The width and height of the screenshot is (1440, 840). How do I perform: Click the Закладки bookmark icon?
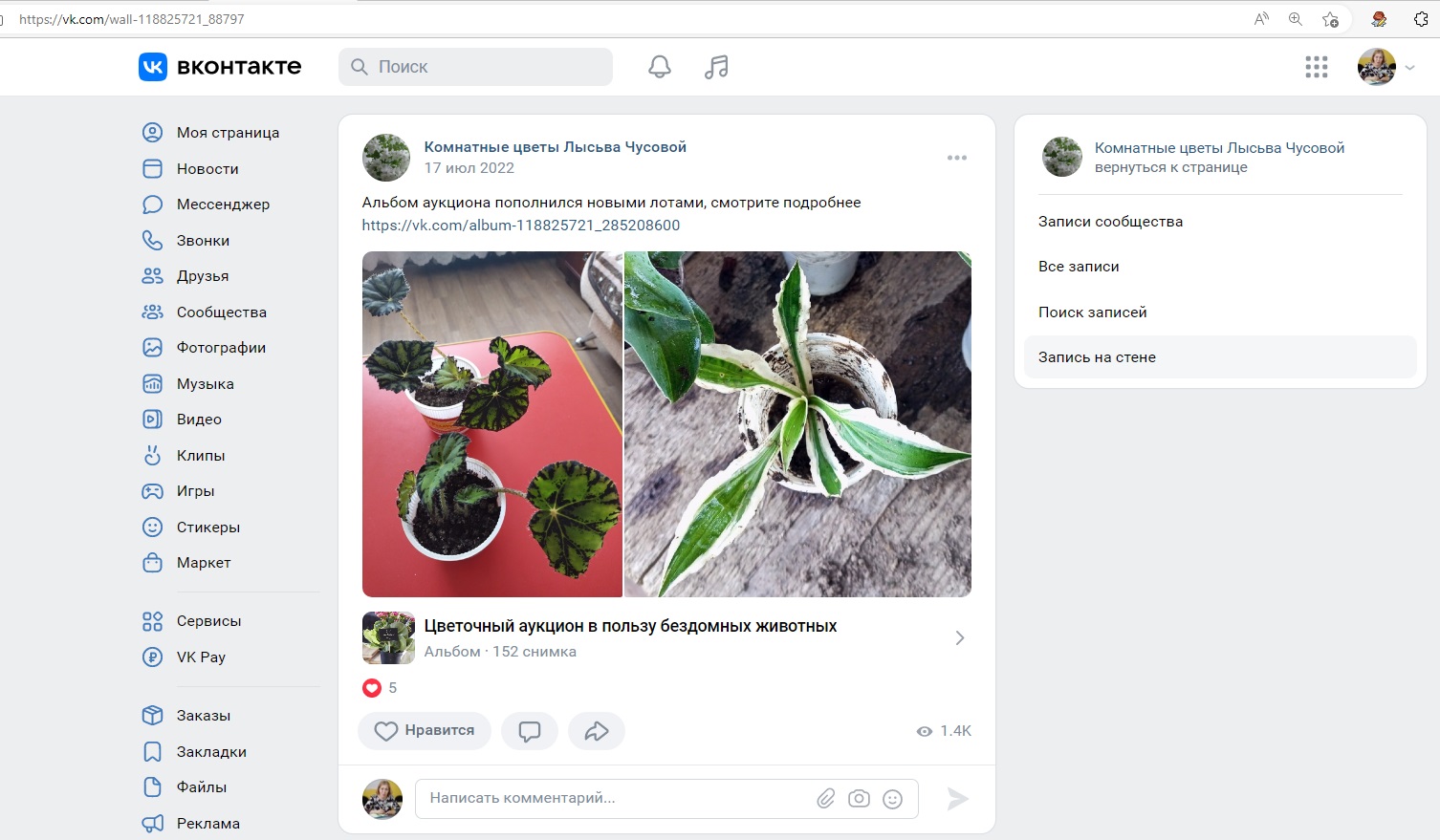click(152, 751)
